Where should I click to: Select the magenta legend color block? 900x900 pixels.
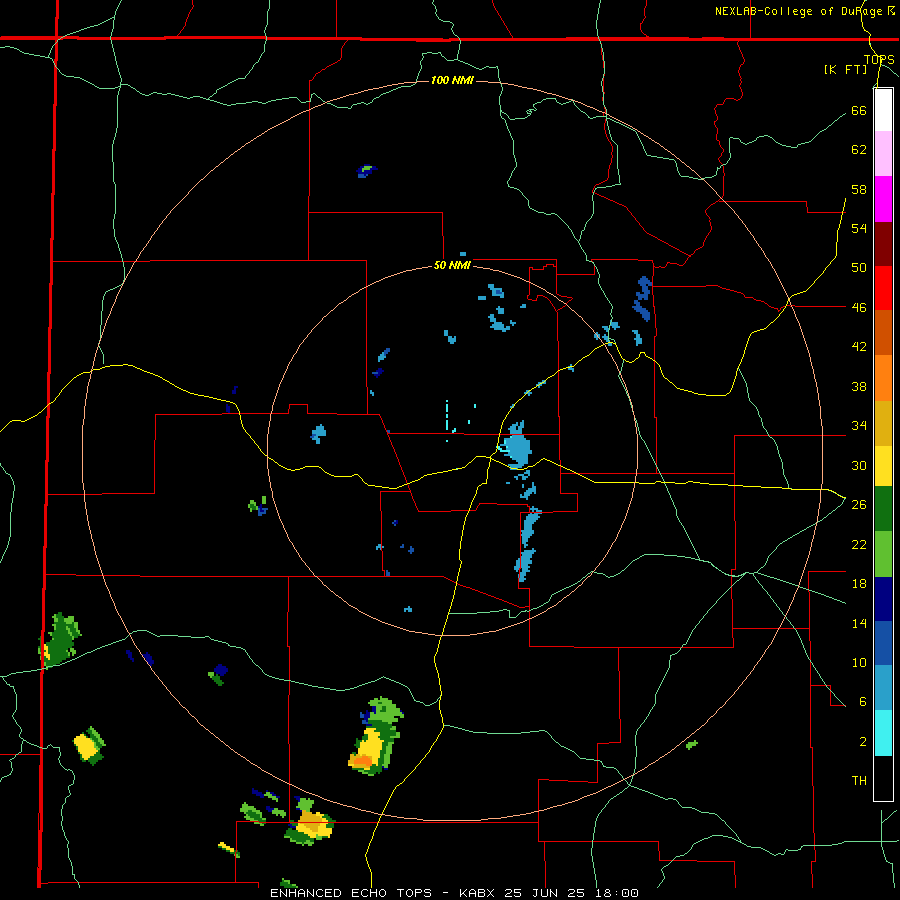[883, 199]
